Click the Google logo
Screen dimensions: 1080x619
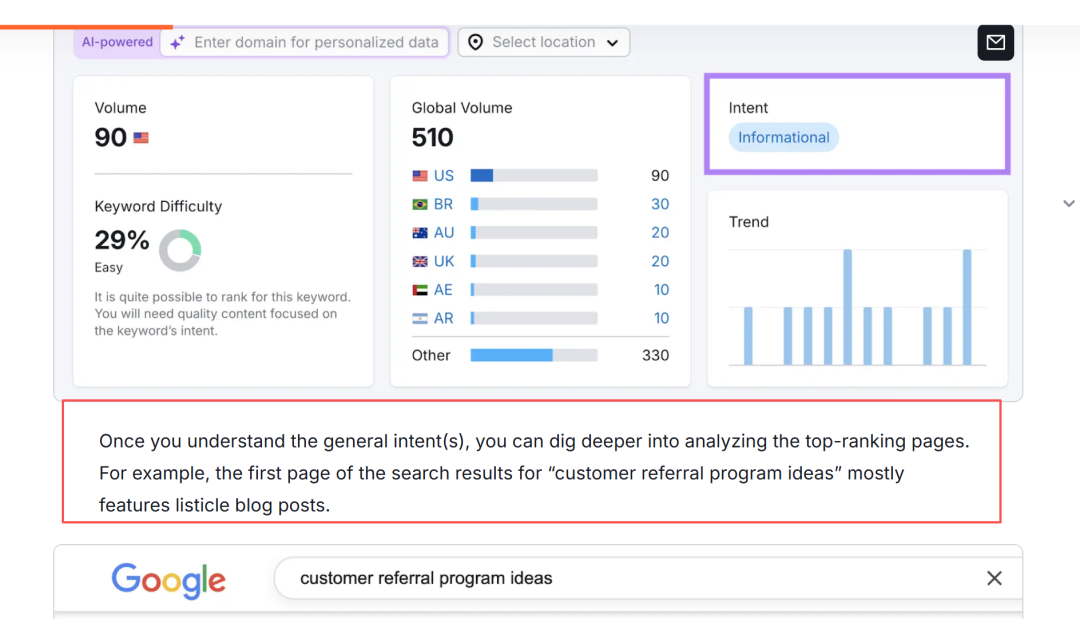click(168, 579)
